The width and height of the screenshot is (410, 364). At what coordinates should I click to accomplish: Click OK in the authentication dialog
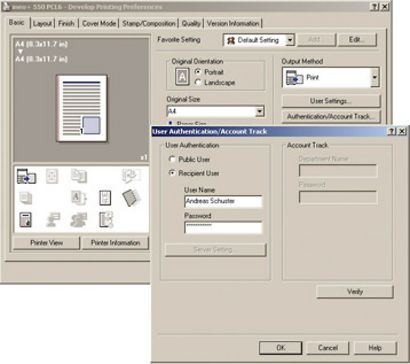tap(281, 348)
